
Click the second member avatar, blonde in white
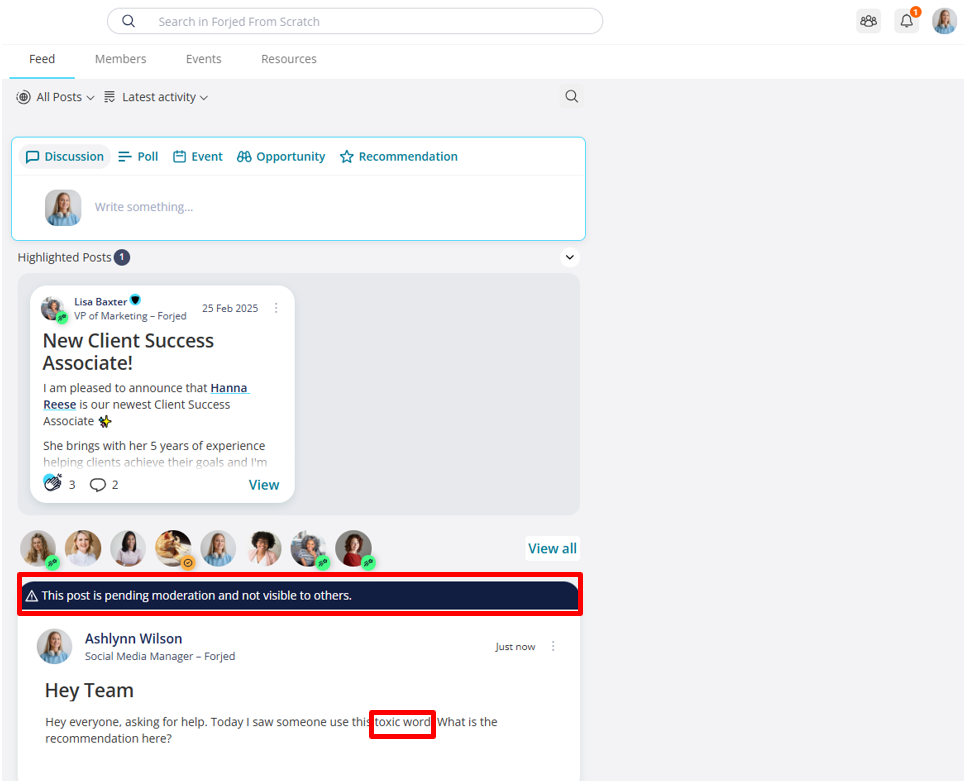tap(83, 548)
